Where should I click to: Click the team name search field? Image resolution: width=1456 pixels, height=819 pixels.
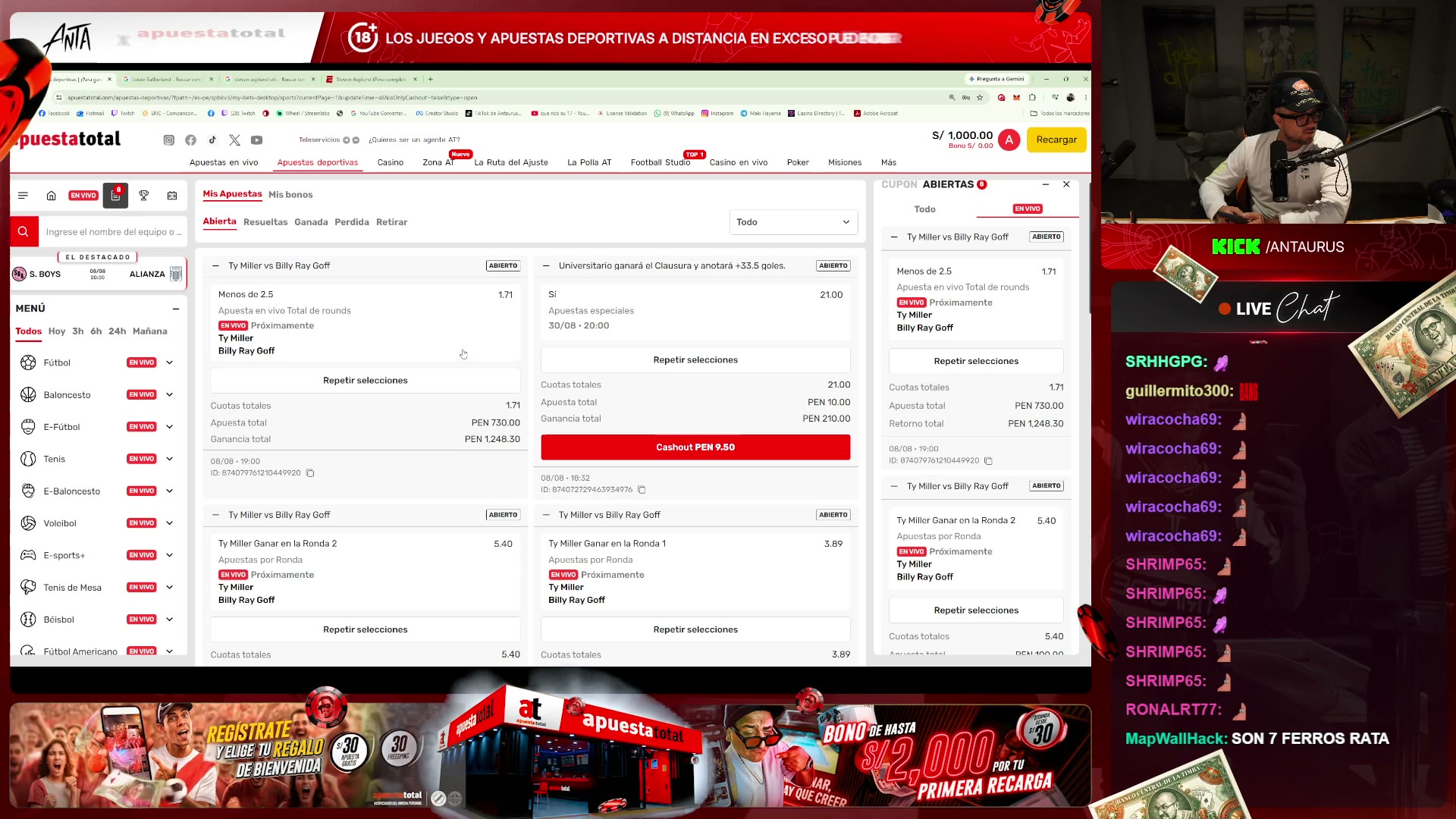(x=112, y=232)
